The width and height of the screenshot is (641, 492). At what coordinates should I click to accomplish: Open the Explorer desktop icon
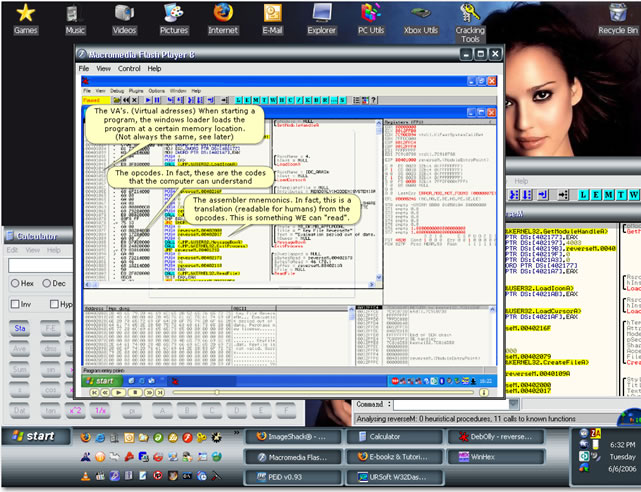click(322, 19)
